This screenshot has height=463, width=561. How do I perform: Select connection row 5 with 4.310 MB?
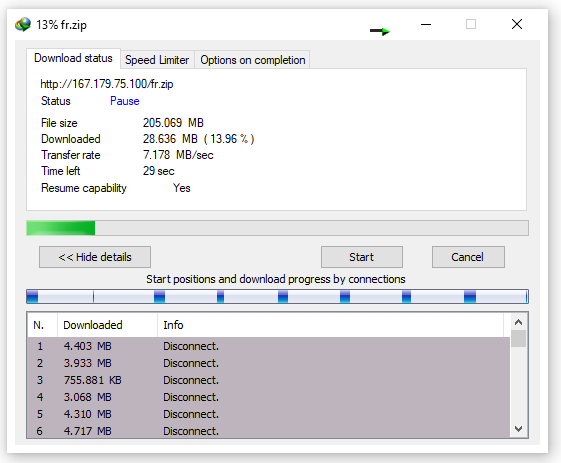269,414
